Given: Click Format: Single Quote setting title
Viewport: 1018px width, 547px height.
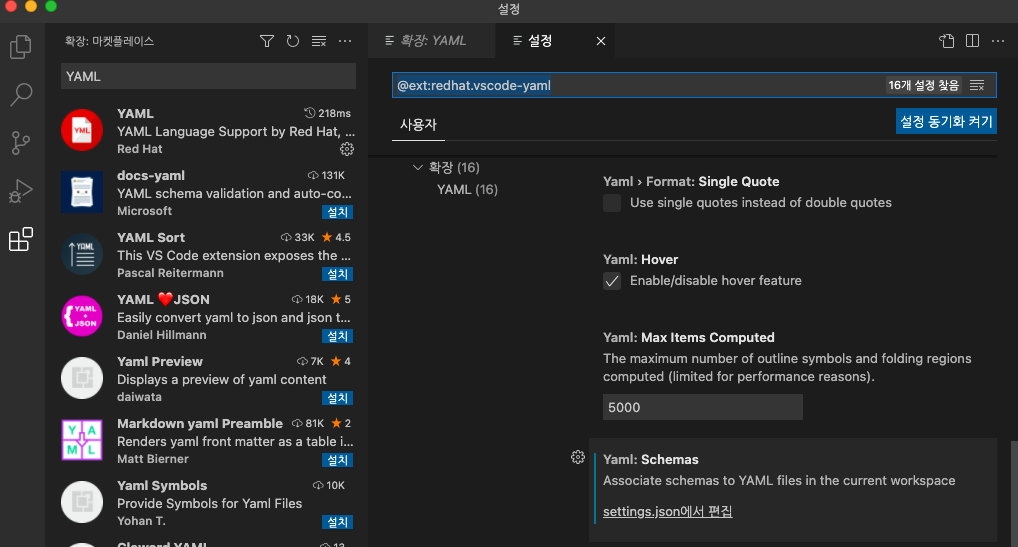Looking at the screenshot, I should pos(691,182).
